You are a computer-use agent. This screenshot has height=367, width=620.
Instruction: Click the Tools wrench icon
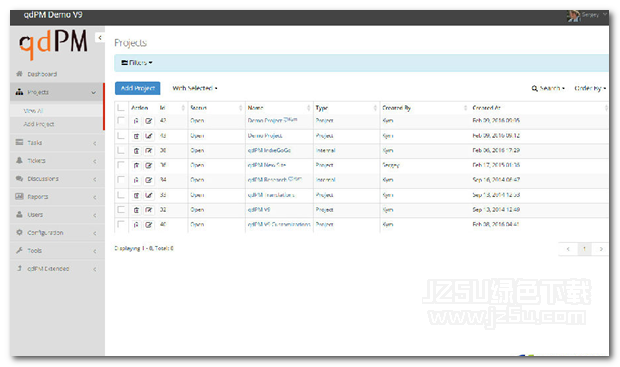click(19, 250)
